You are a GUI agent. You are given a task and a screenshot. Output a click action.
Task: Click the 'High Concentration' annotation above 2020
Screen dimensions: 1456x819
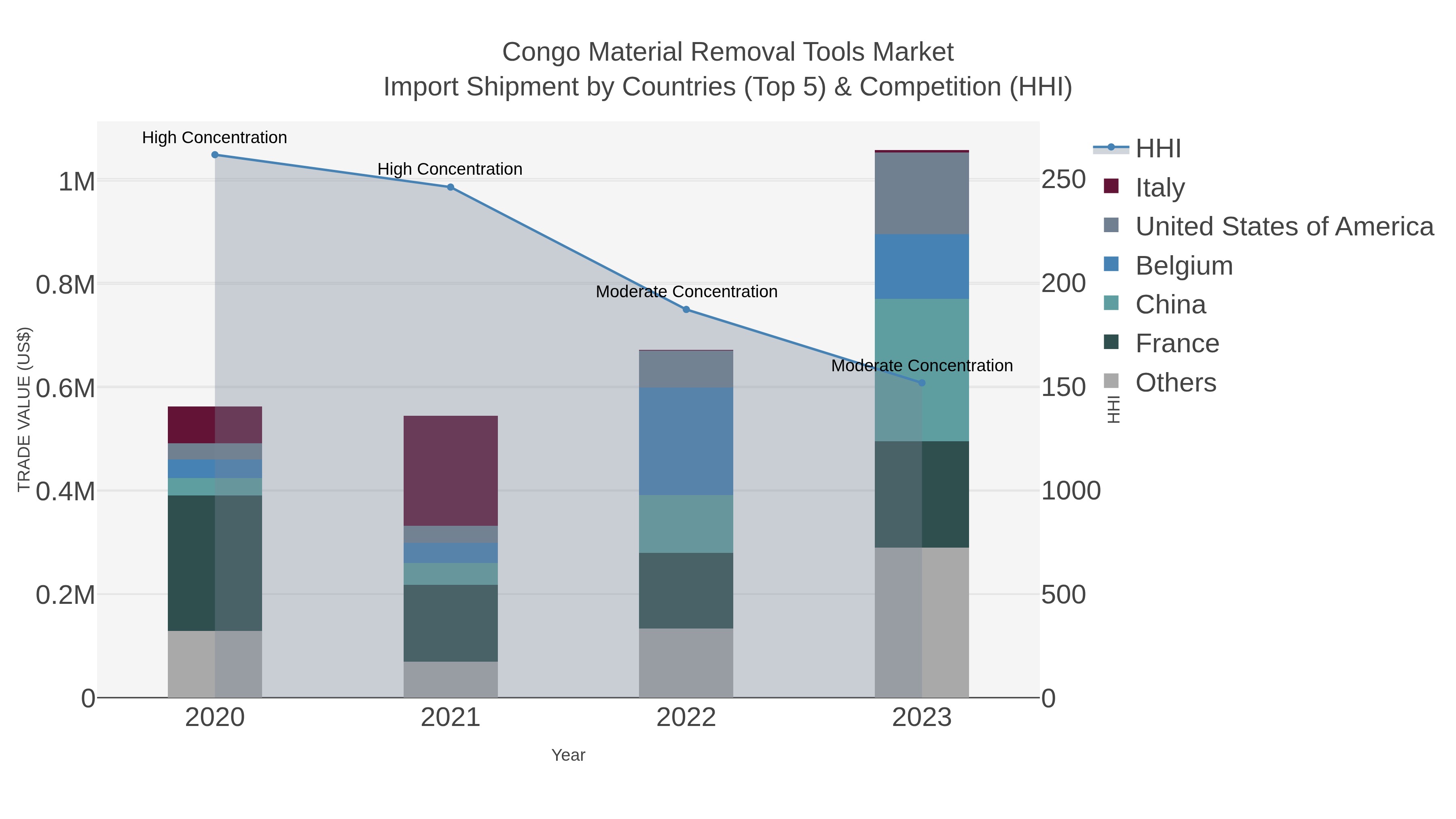click(x=215, y=138)
